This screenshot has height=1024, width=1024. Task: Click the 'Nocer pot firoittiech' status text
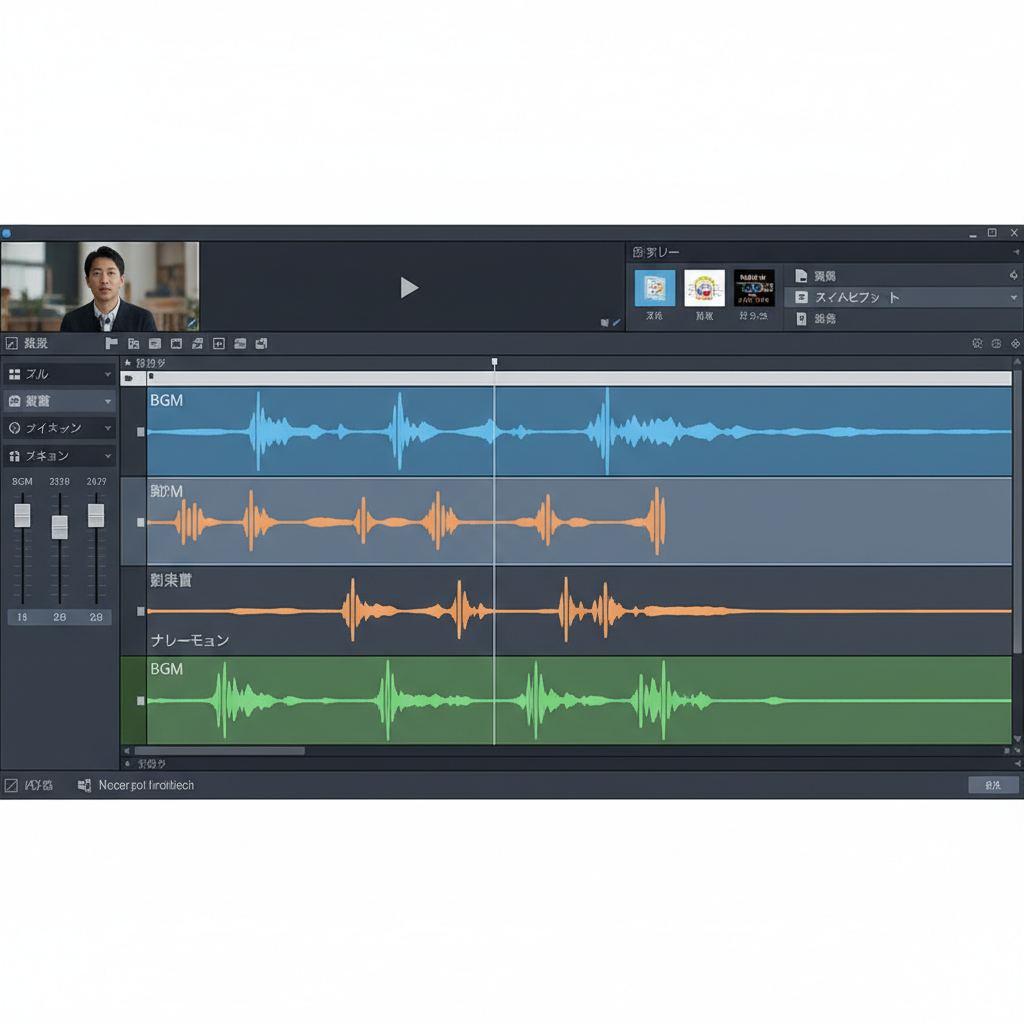point(146,785)
